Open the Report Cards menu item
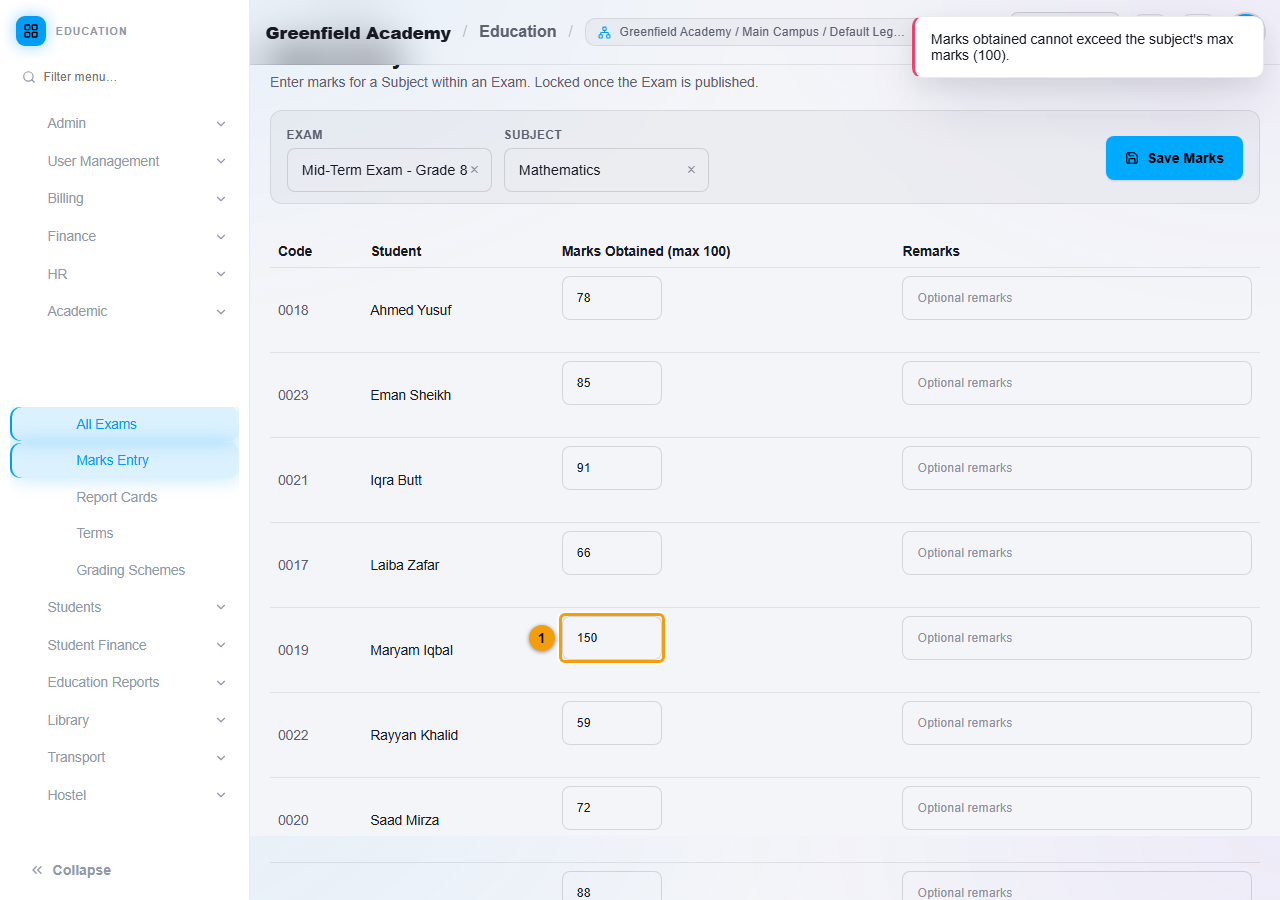1280x900 pixels. (x=117, y=497)
